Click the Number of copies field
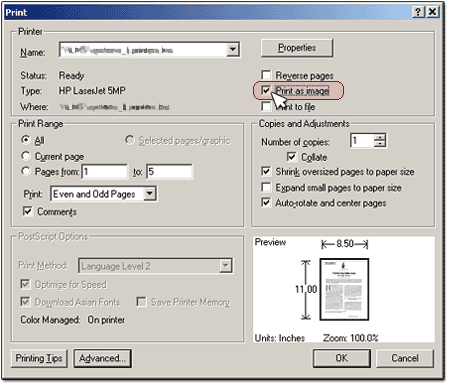 (x=362, y=140)
